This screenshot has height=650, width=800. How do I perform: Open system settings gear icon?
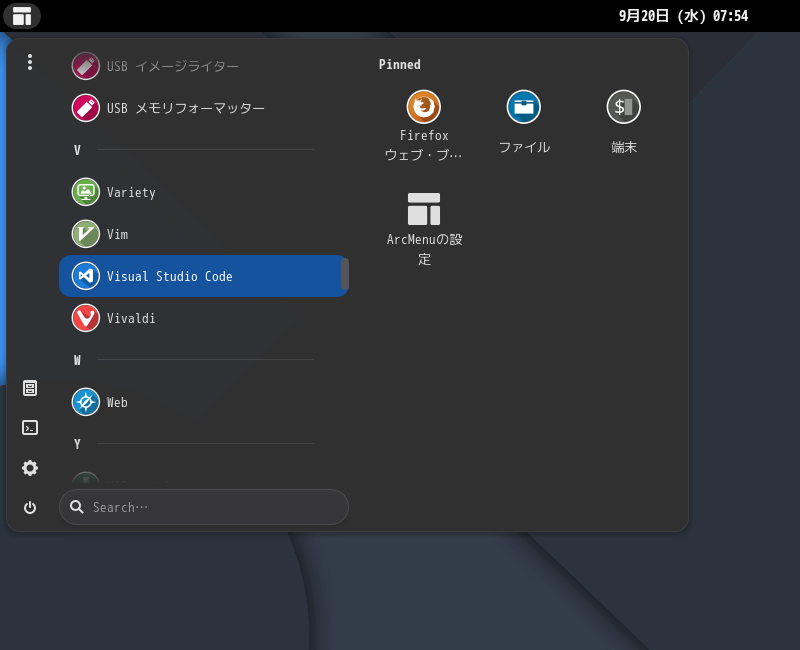(30, 468)
